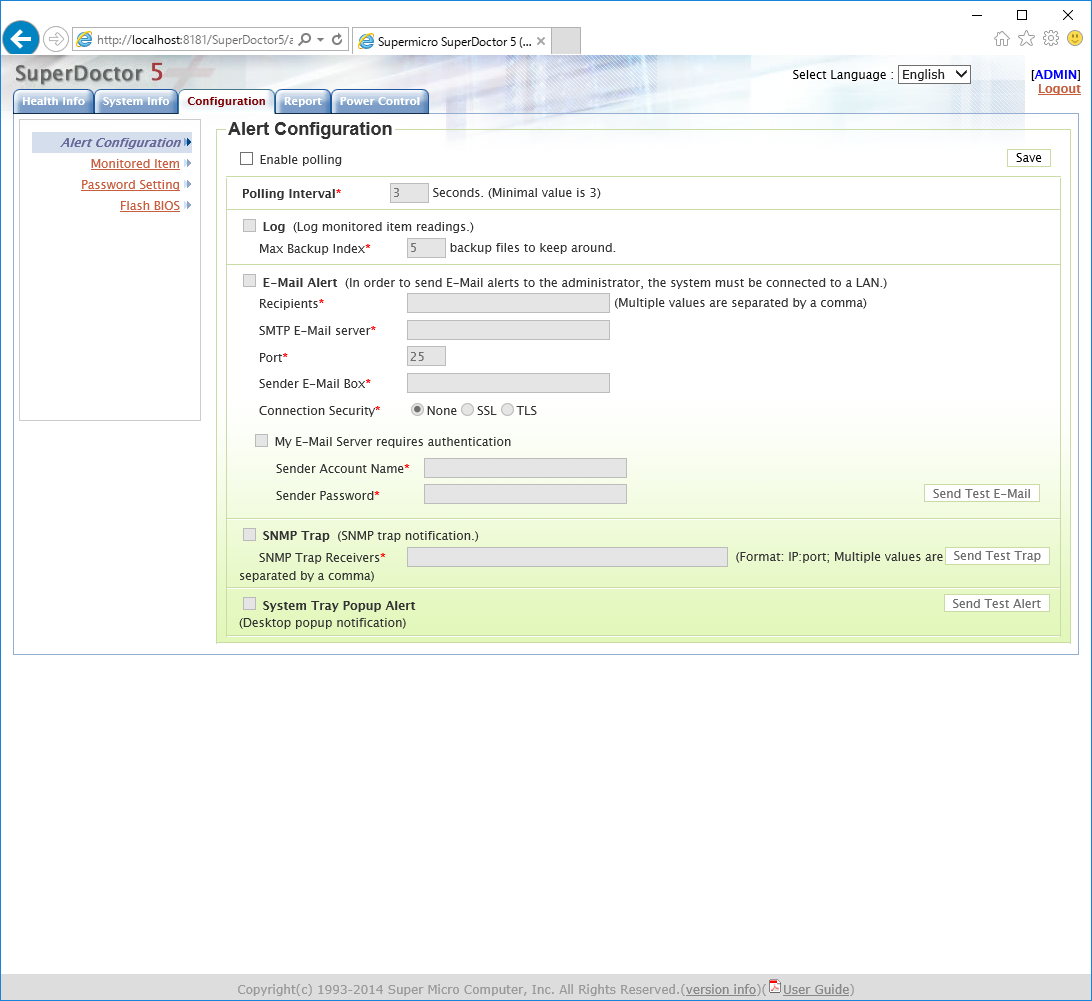Refresh the page with reload icon
Viewport: 1092px width, 1001px height.
point(337,40)
